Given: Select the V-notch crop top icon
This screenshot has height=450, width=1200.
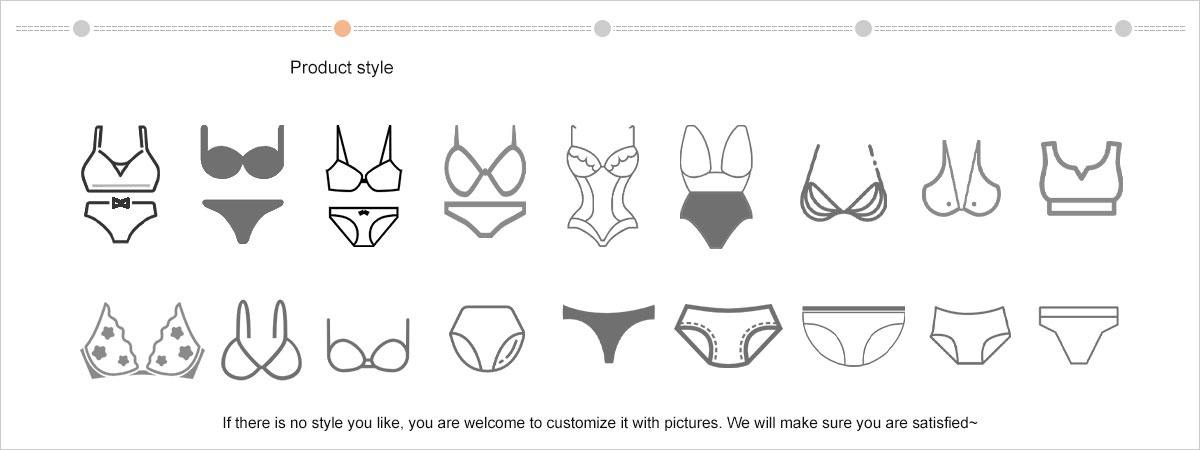Looking at the screenshot, I should click(1081, 178).
